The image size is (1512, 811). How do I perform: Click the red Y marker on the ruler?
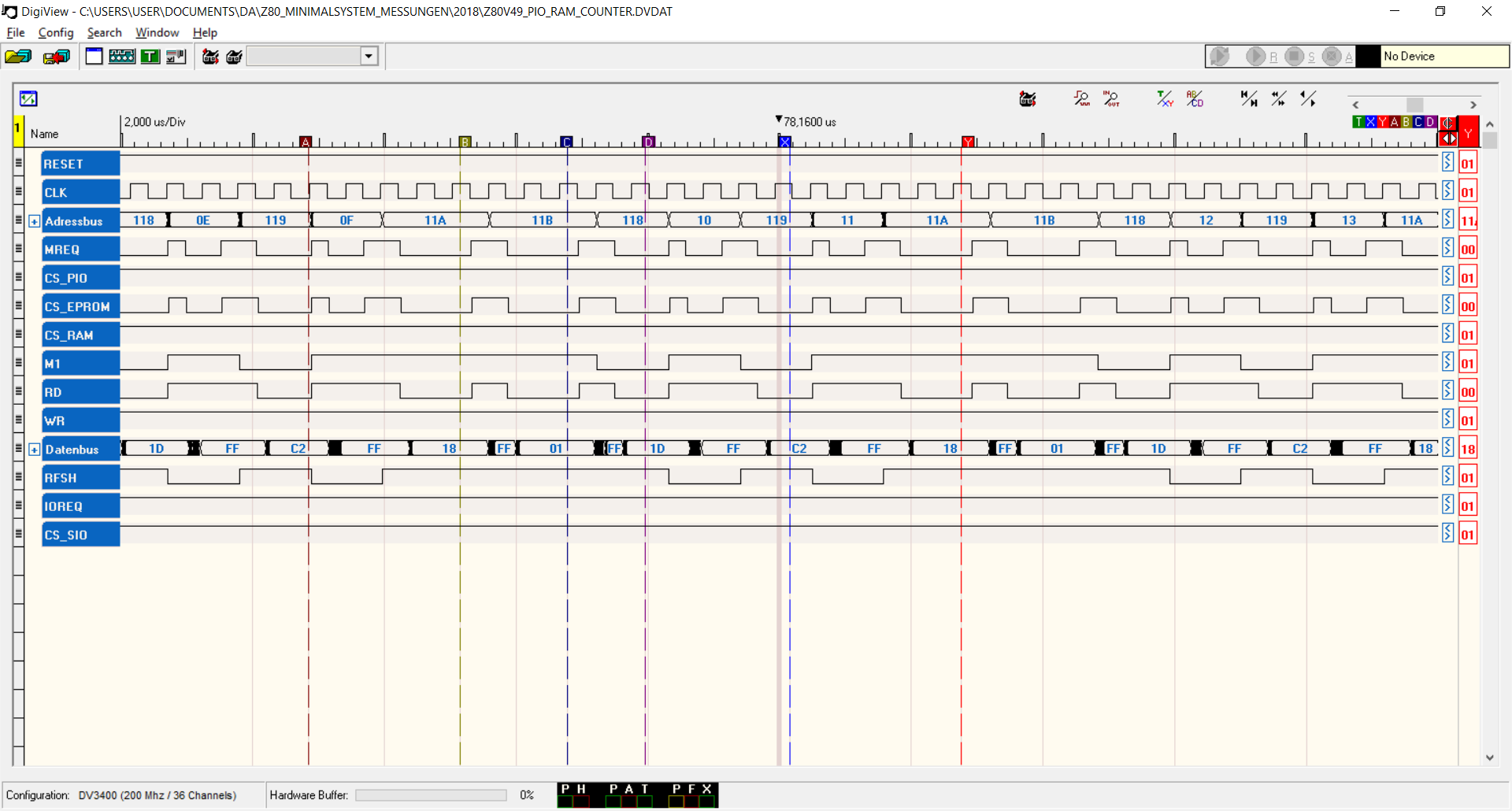pos(968,142)
